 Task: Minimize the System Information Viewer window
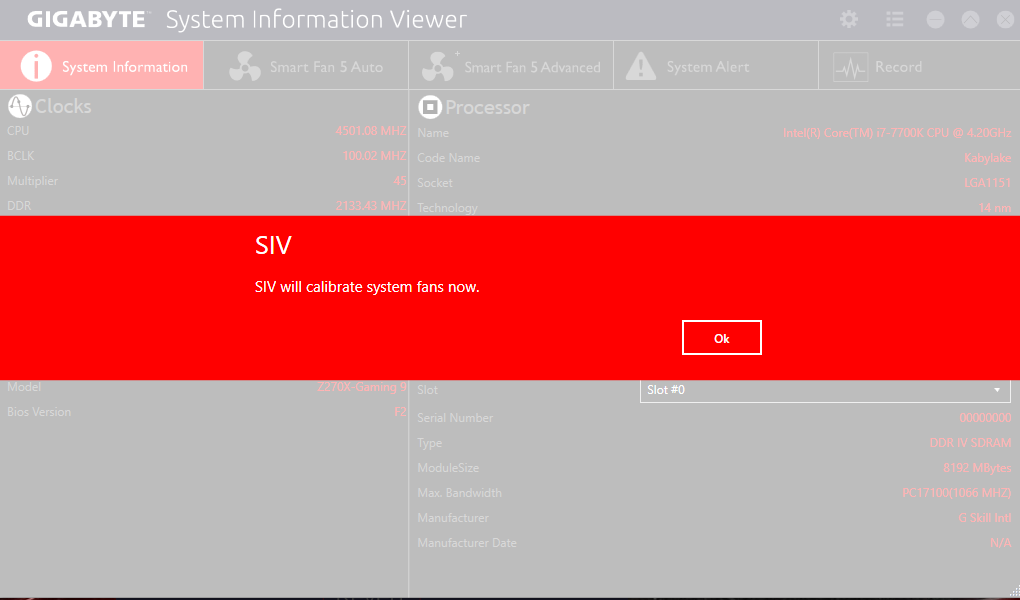(935, 20)
